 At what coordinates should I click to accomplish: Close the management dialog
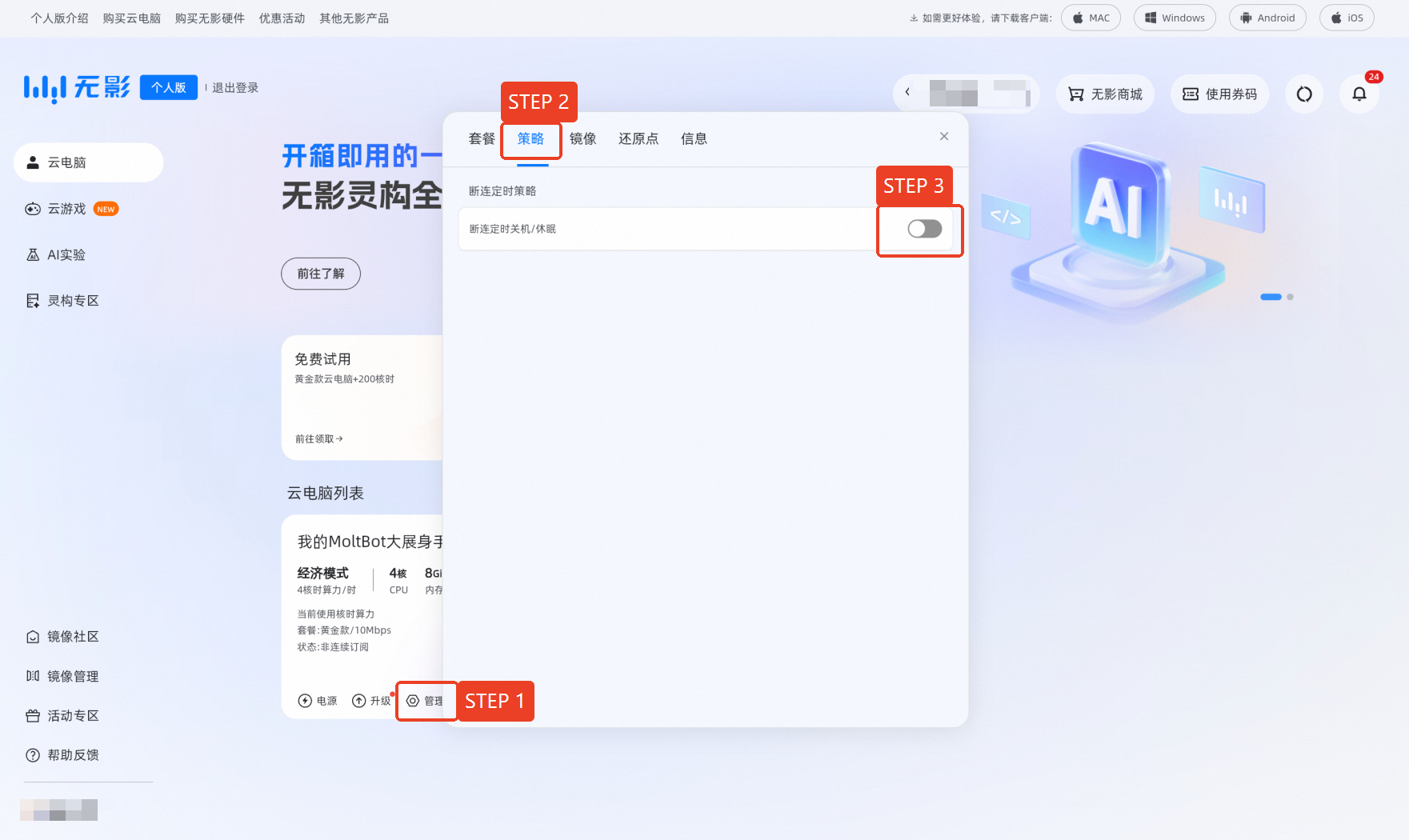coord(944,136)
